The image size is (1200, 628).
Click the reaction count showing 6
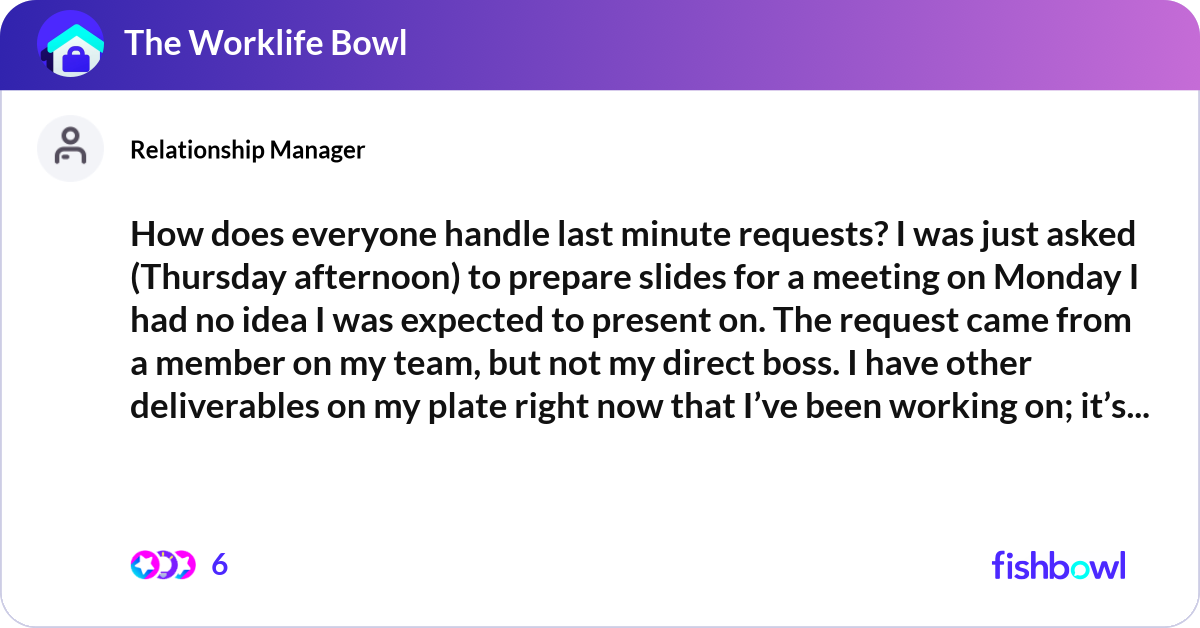coord(218,565)
